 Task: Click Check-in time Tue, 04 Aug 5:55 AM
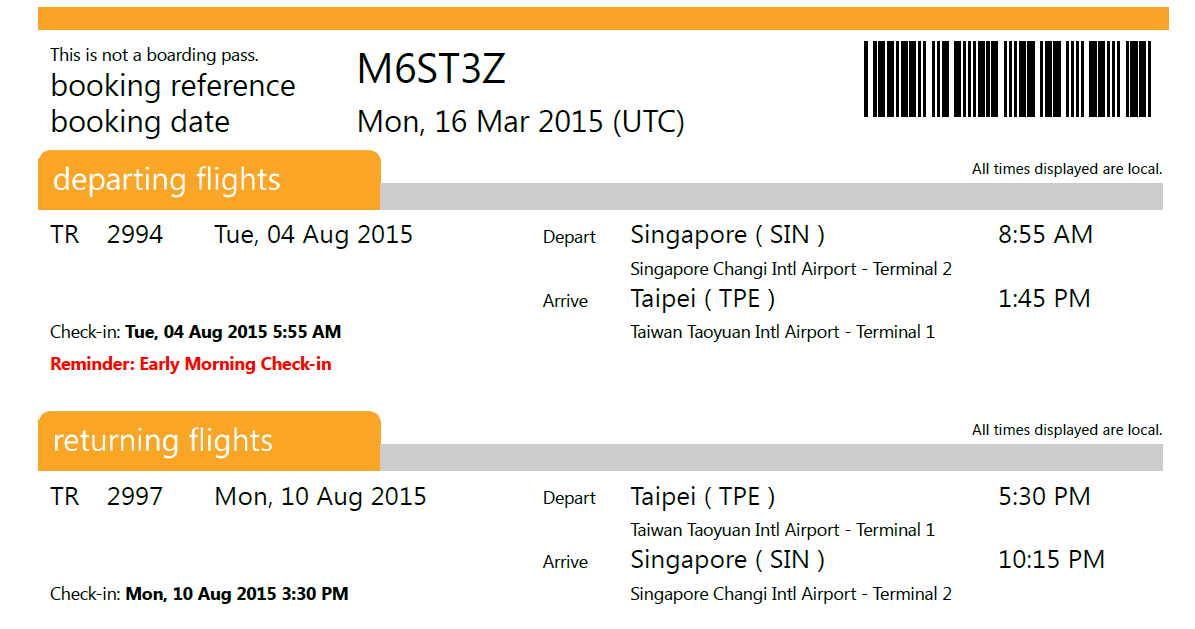click(233, 332)
